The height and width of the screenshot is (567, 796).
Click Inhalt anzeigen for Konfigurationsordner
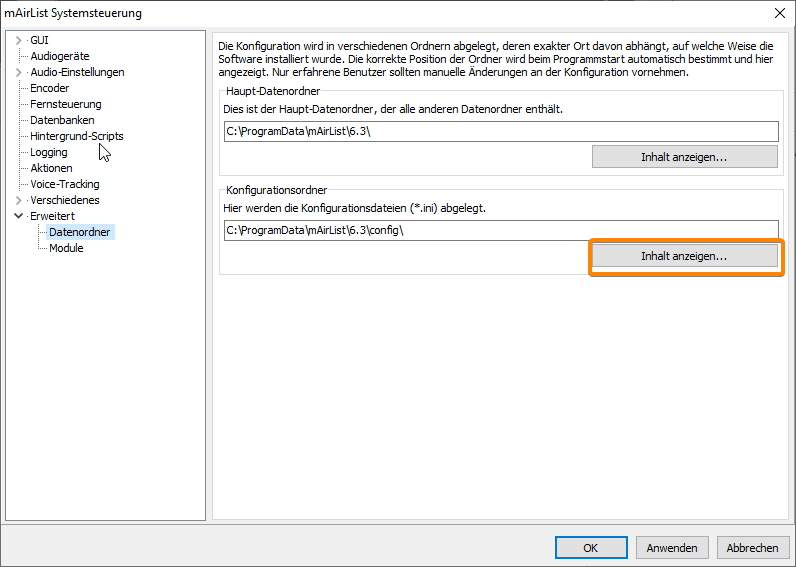point(684,256)
